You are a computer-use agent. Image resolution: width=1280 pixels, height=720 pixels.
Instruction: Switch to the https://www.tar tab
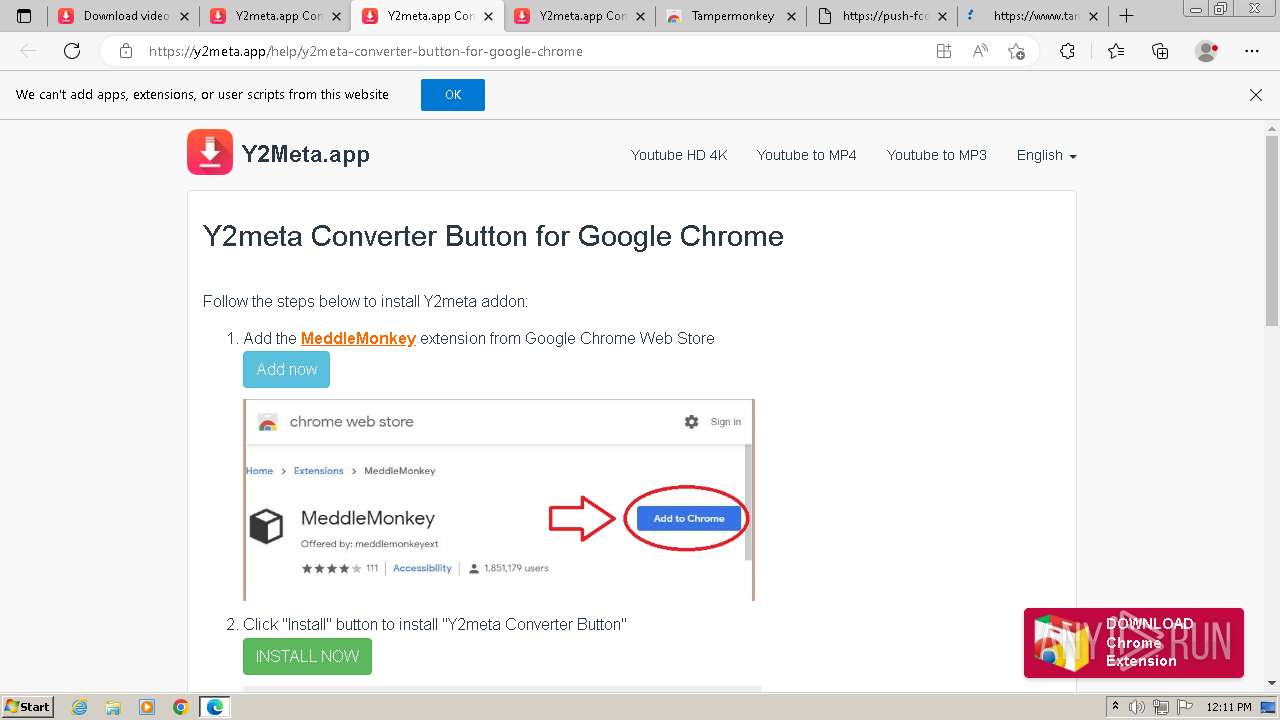pyautogui.click(x=1034, y=16)
